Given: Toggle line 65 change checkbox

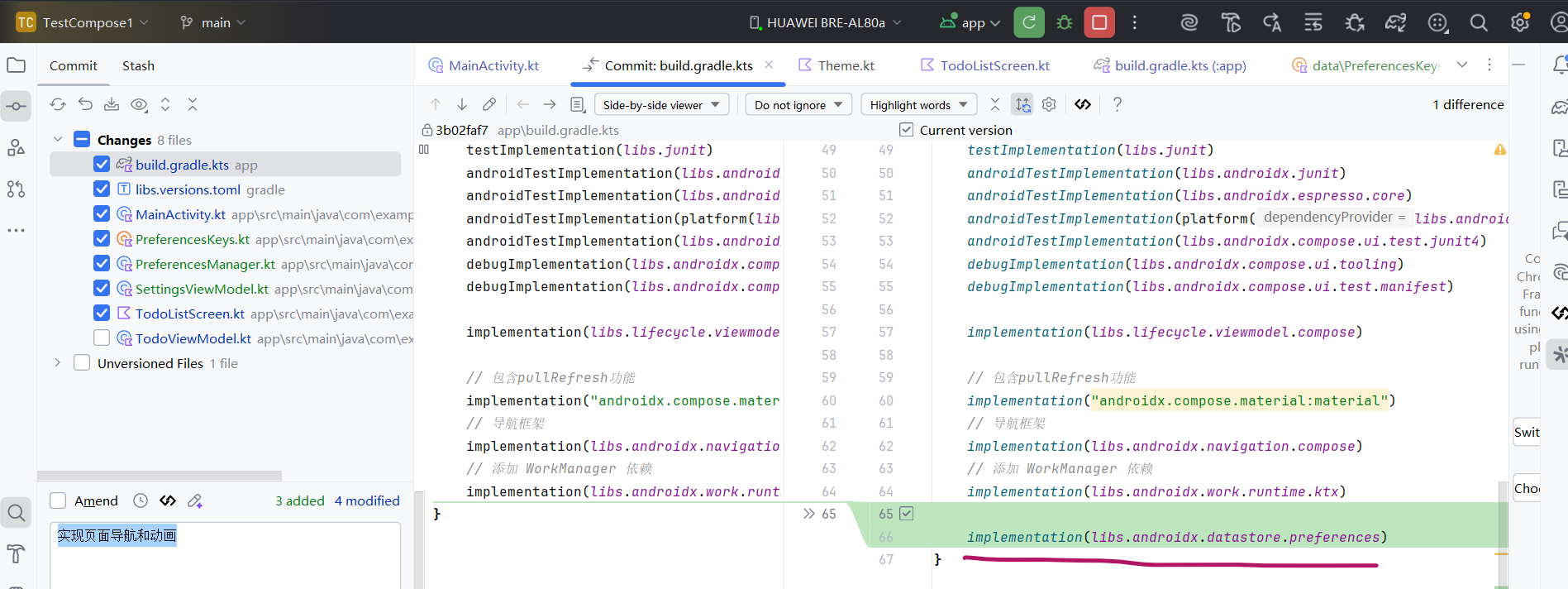Looking at the screenshot, I should 907,514.
